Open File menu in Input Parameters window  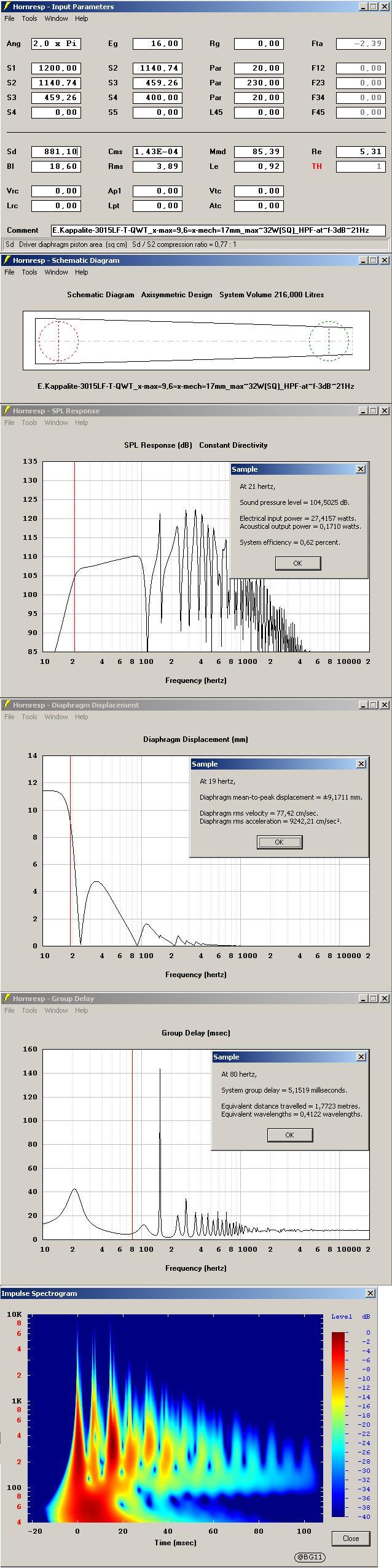pos(9,18)
